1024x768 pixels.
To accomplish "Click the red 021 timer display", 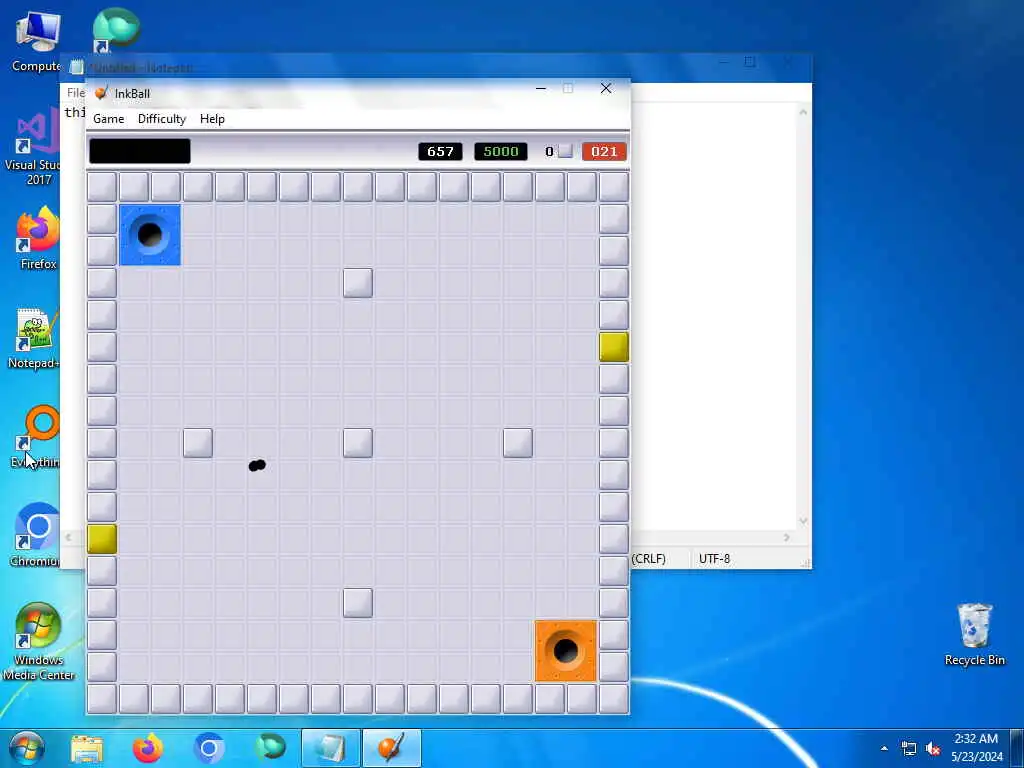I will click(x=604, y=152).
